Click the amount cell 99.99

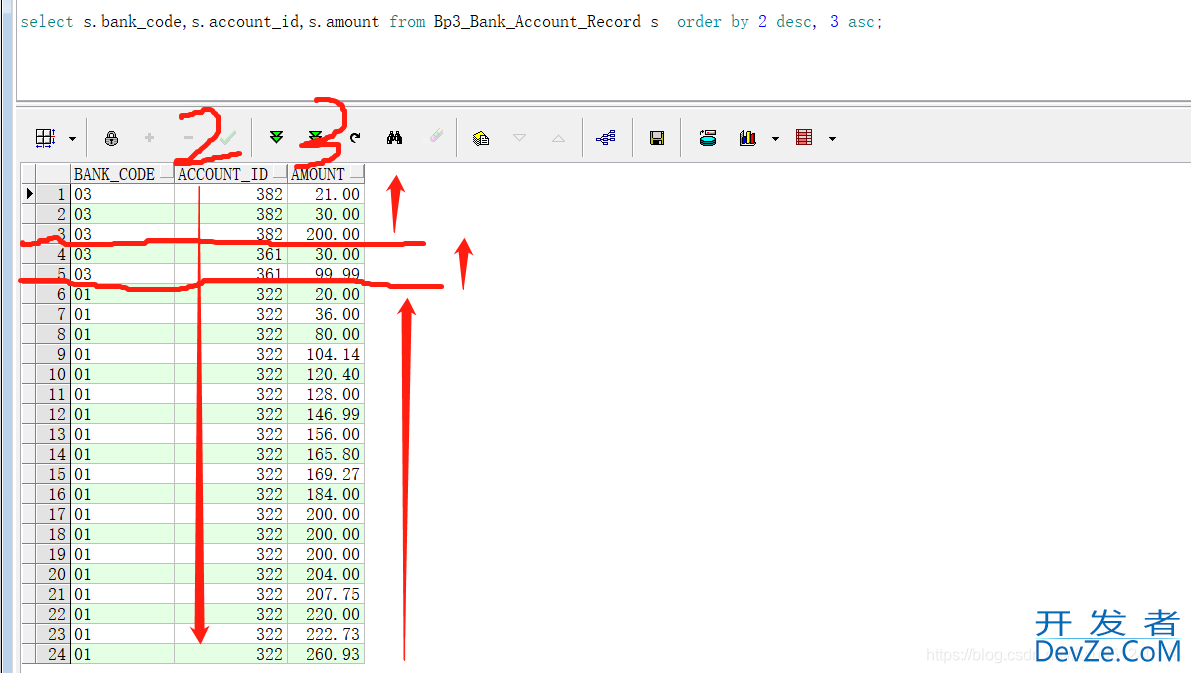(326, 274)
